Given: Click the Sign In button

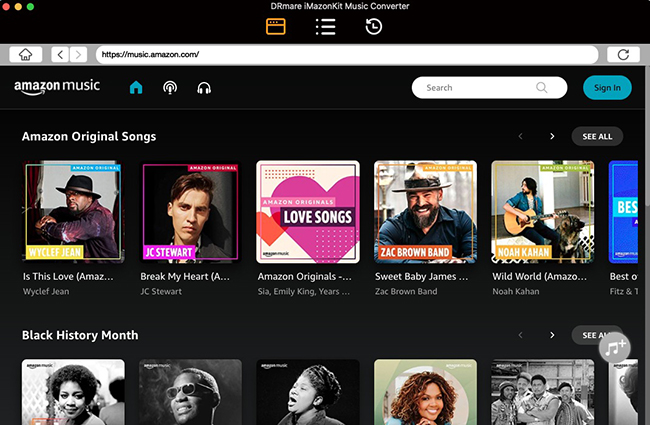Looking at the screenshot, I should coord(607,88).
